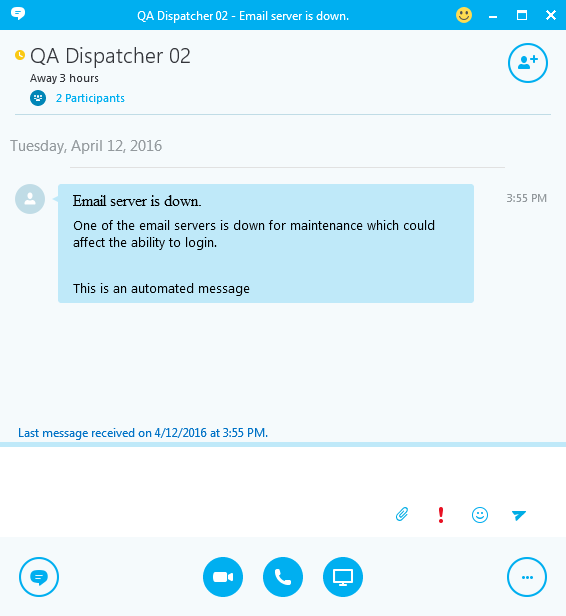Click the conversation icon in title bar
Viewport: 566px width, 616px height.
[x=18, y=14]
